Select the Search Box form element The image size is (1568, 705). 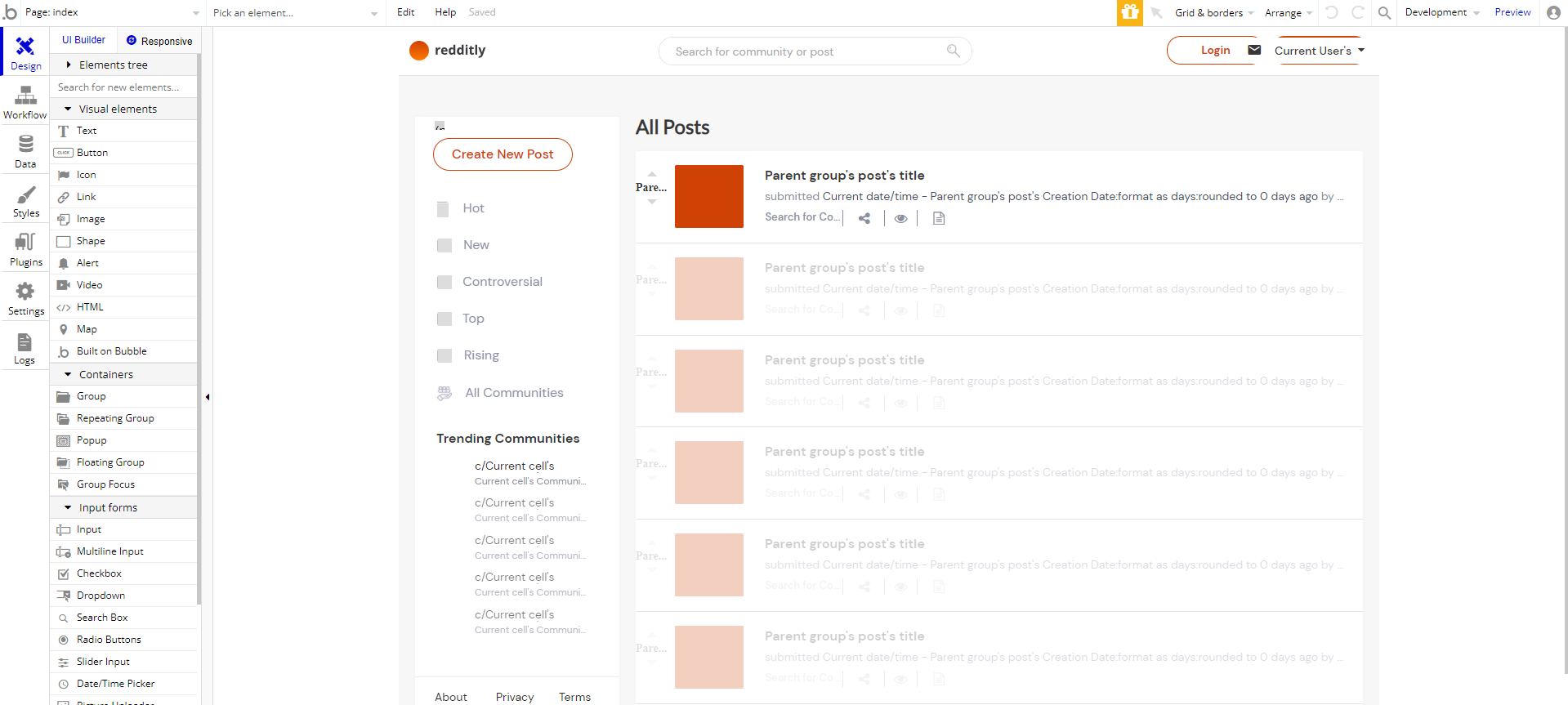[124, 618]
